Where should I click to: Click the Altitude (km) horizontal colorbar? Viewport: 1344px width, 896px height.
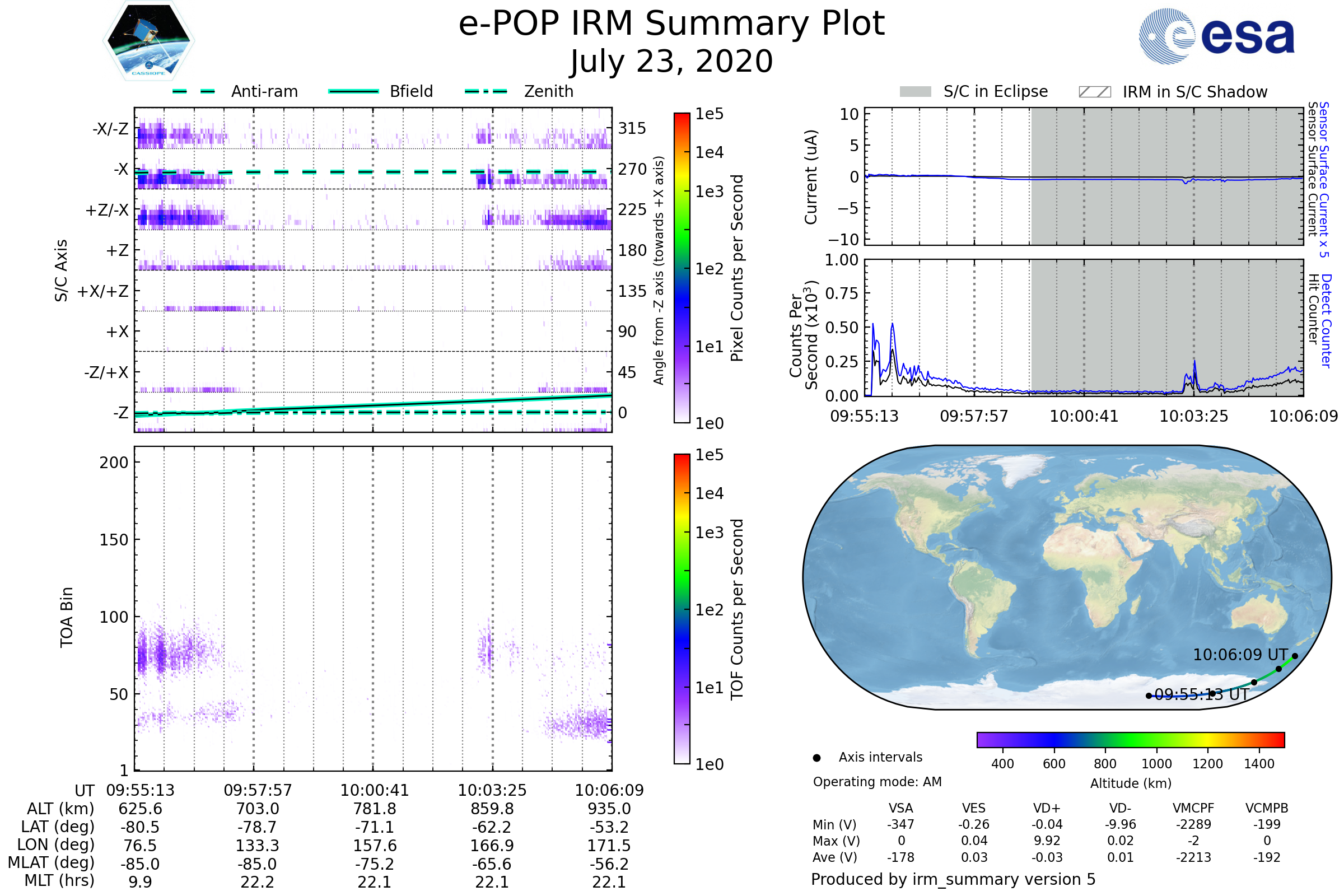point(1130,739)
